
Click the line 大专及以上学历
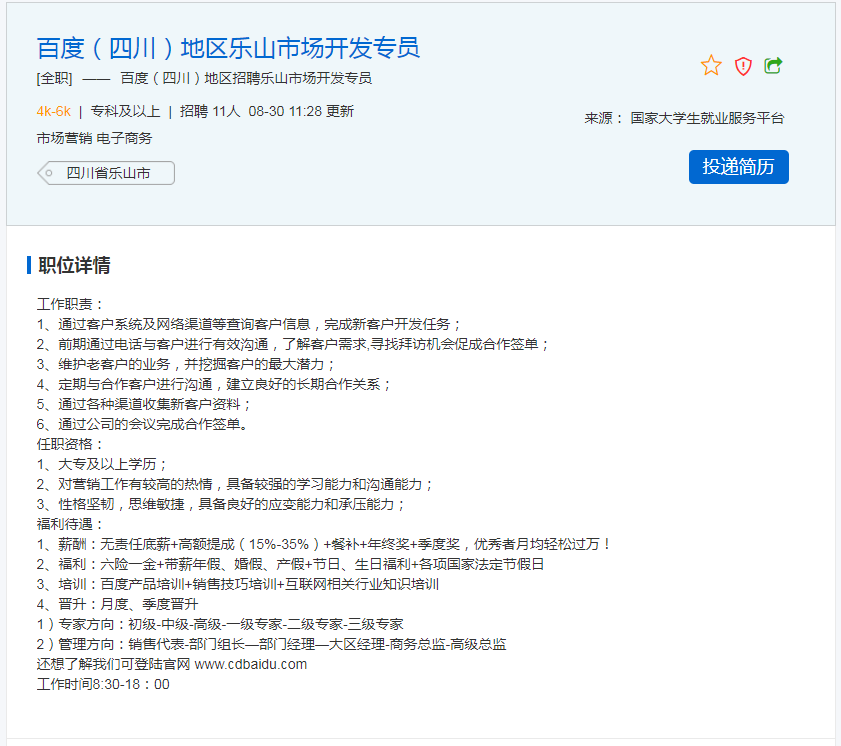pos(102,464)
